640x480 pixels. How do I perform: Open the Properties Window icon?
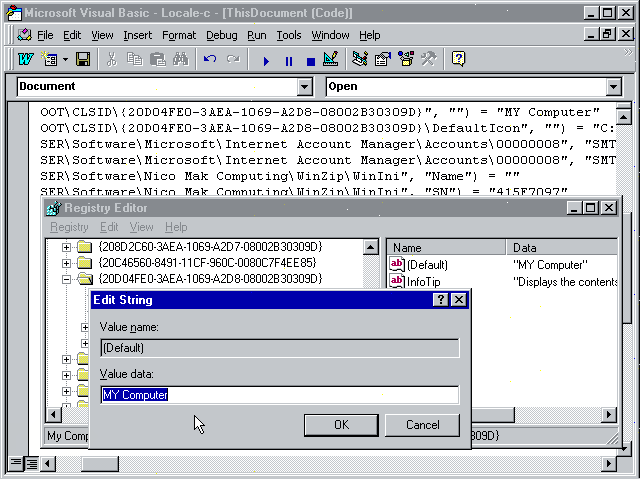pyautogui.click(x=383, y=60)
